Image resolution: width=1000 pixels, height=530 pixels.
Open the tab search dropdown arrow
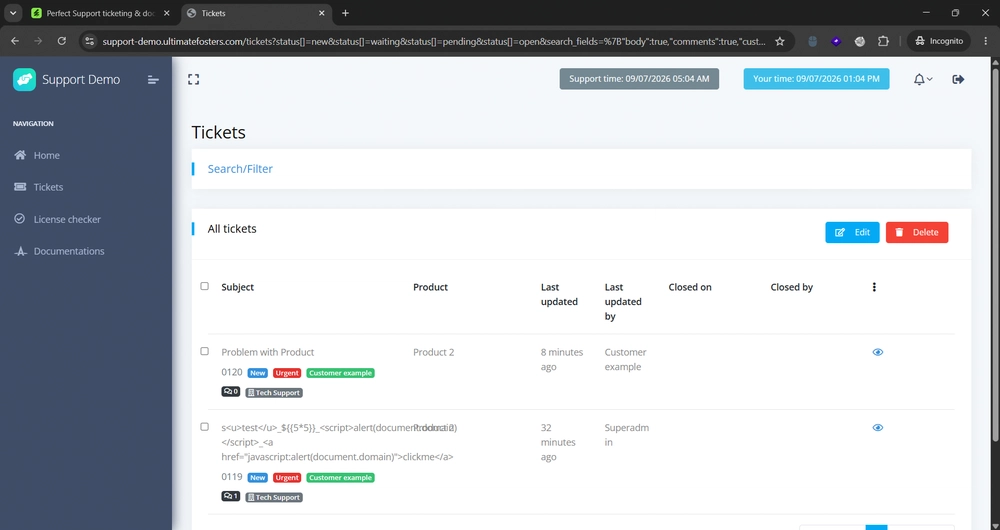coord(13,13)
